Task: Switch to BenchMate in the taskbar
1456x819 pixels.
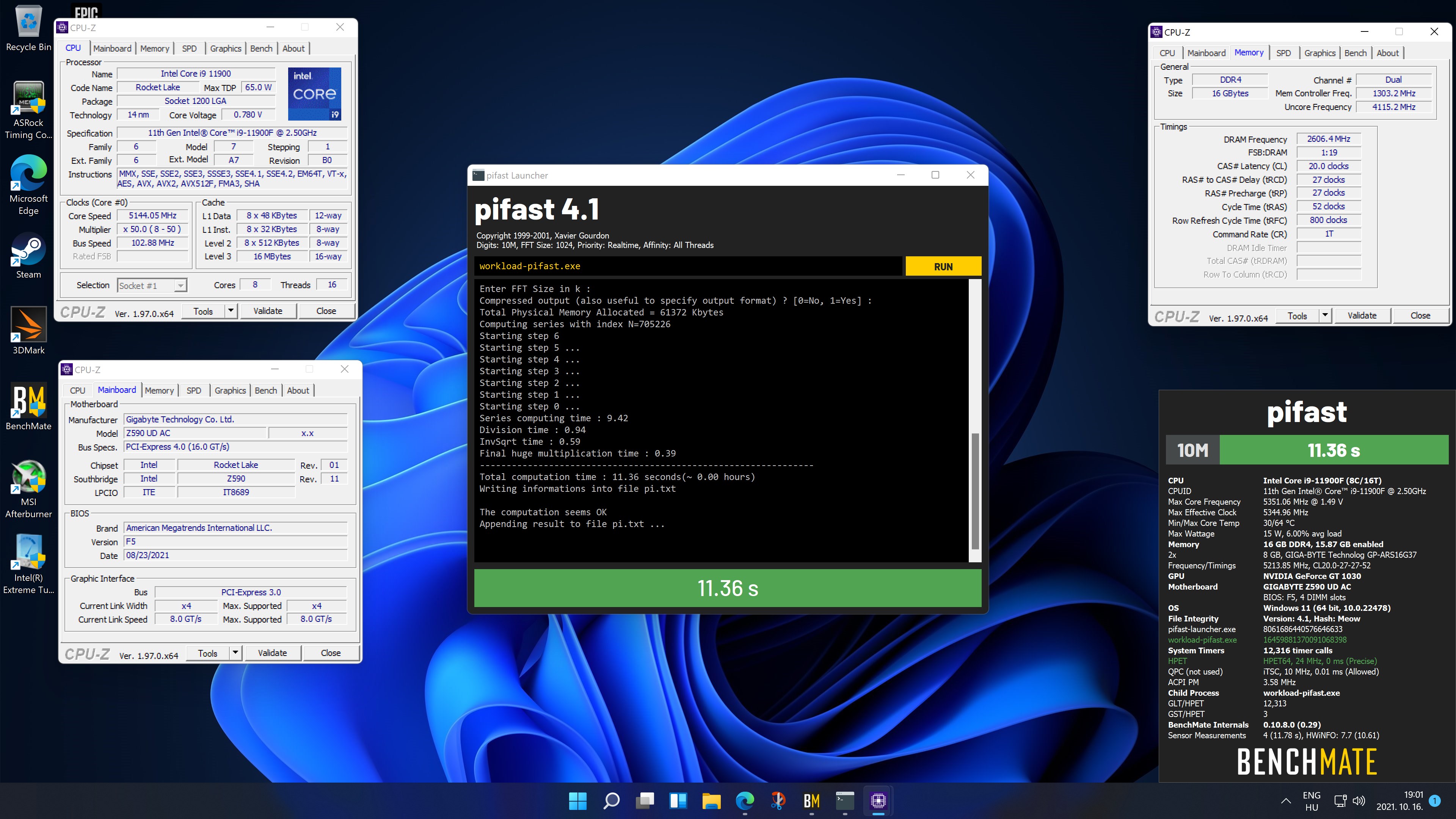Action: pyautogui.click(x=811, y=800)
